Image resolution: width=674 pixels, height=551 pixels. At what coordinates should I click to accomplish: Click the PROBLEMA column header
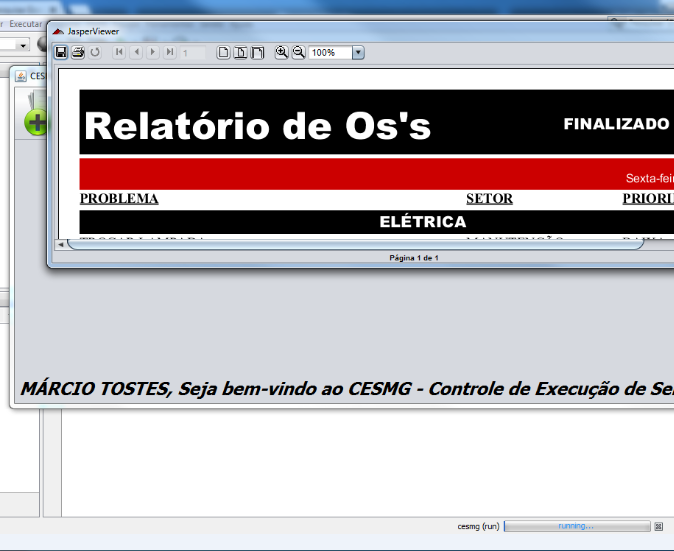click(119, 199)
